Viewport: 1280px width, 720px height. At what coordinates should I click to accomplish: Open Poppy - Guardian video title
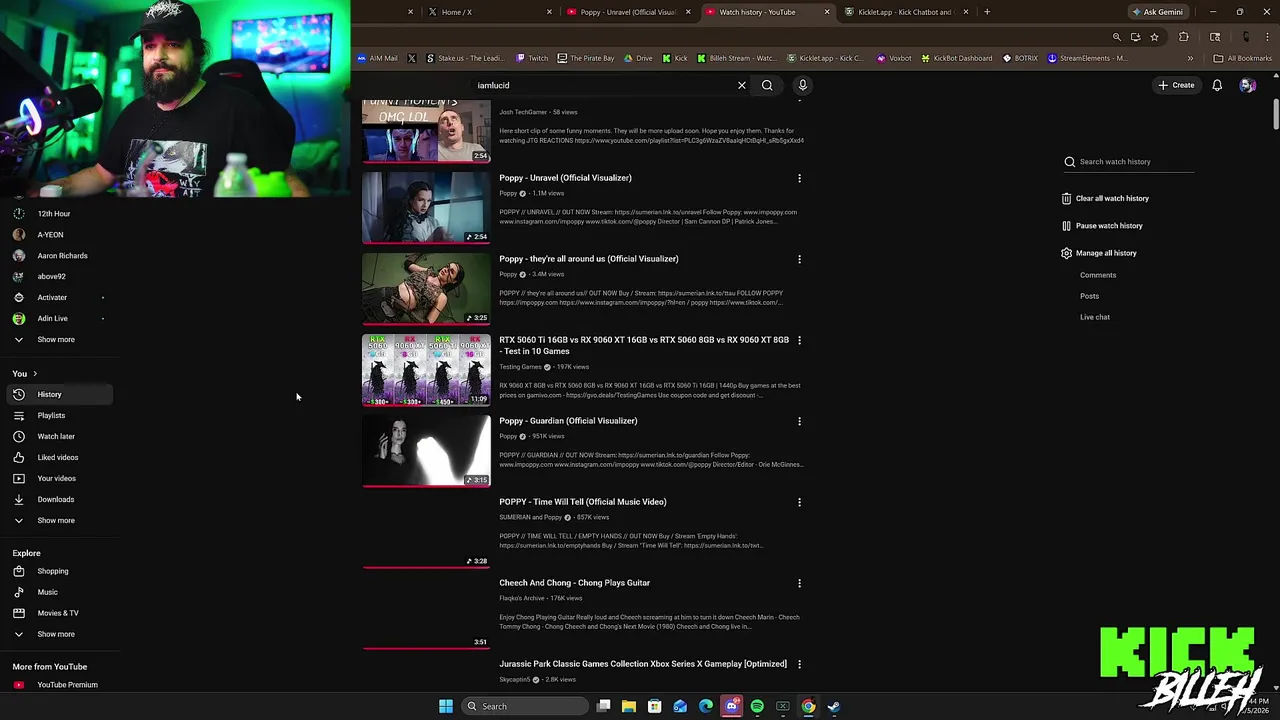click(568, 421)
